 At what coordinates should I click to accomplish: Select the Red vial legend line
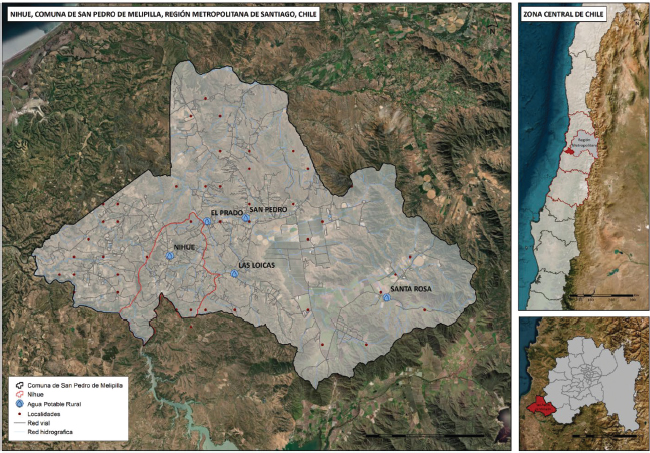point(19,423)
